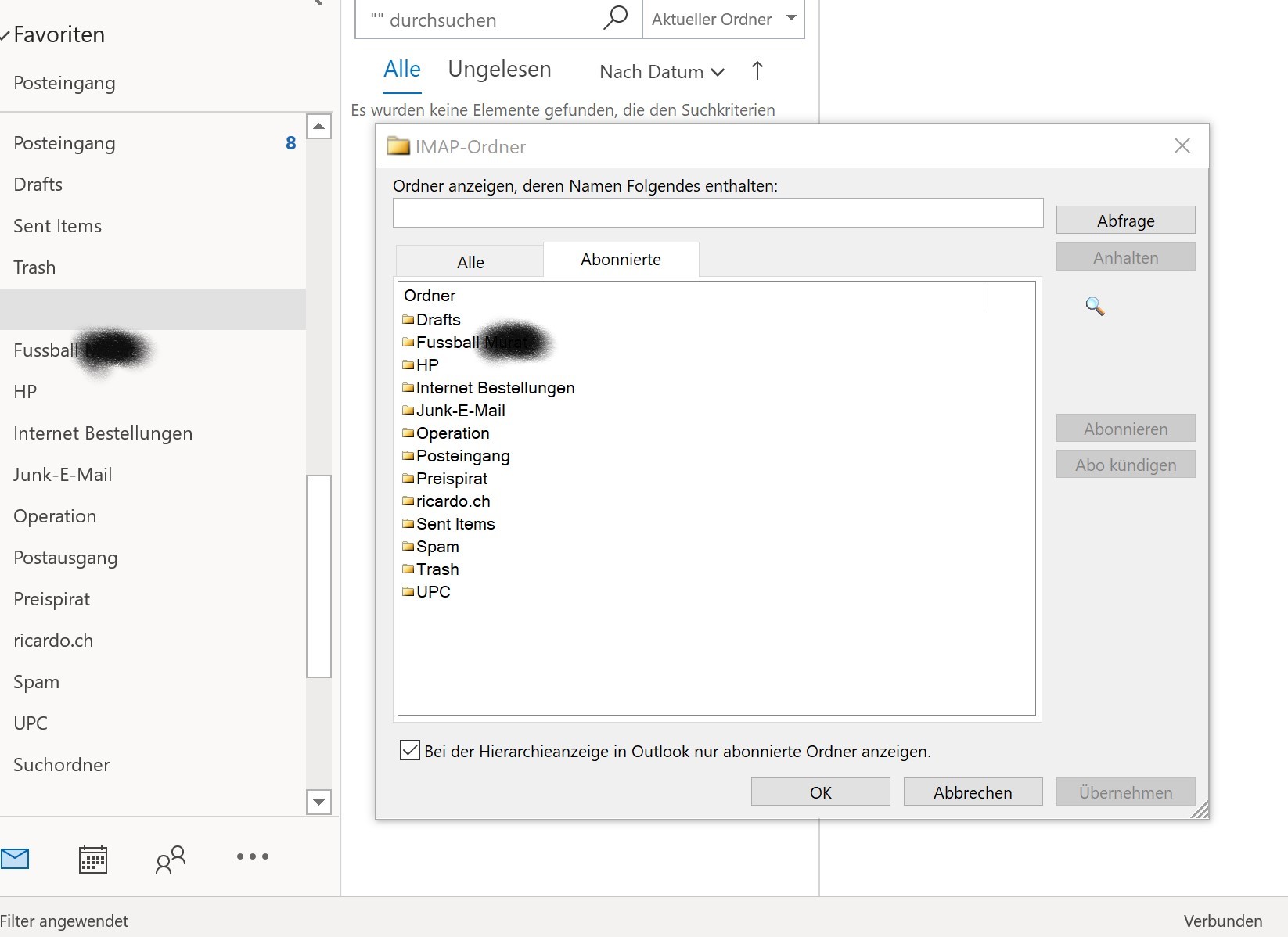Click inside the folder name filter field

(x=717, y=213)
